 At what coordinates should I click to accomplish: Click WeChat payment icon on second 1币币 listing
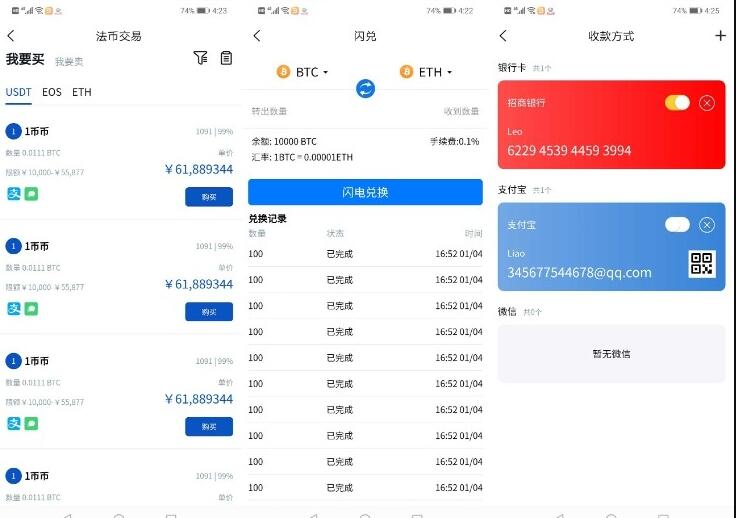31,308
